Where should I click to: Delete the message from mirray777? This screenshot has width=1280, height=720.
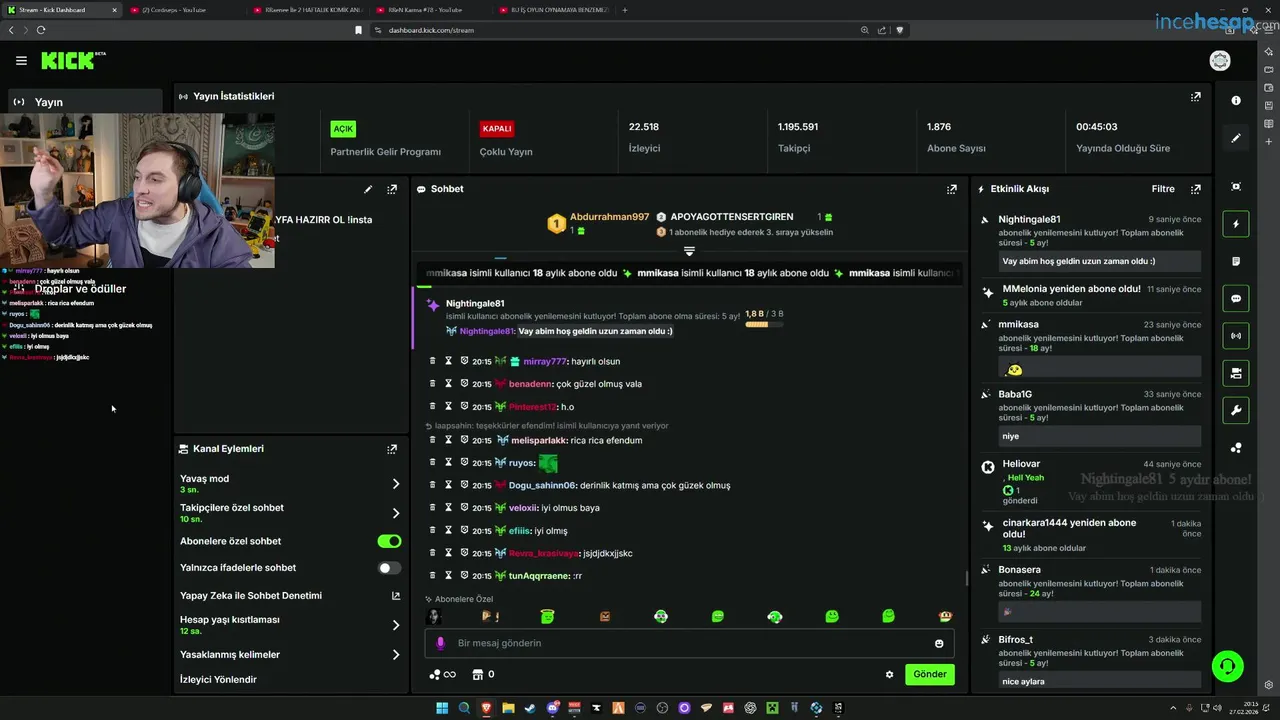[433, 361]
